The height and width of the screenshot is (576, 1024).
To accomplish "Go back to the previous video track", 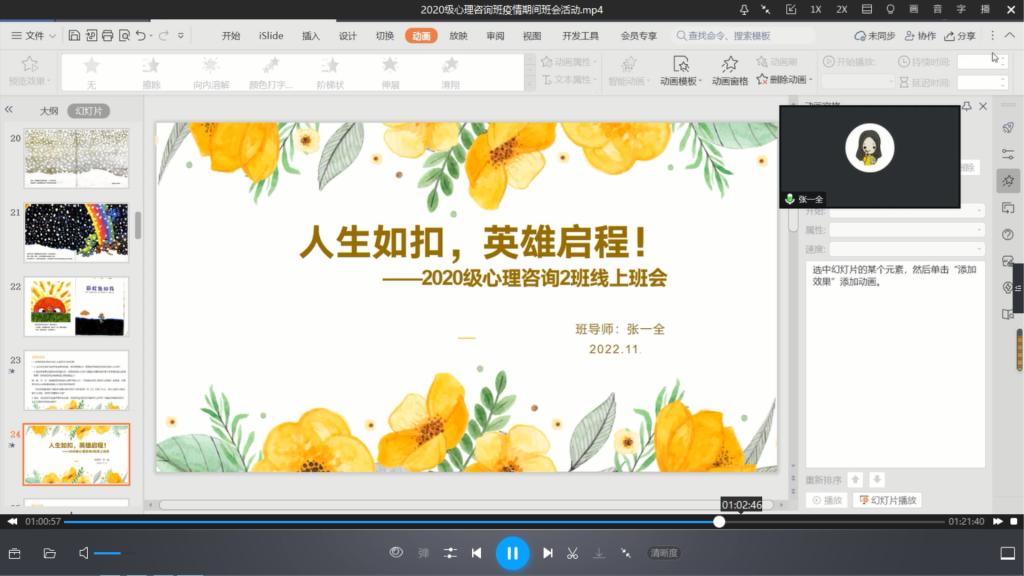I will 477,553.
